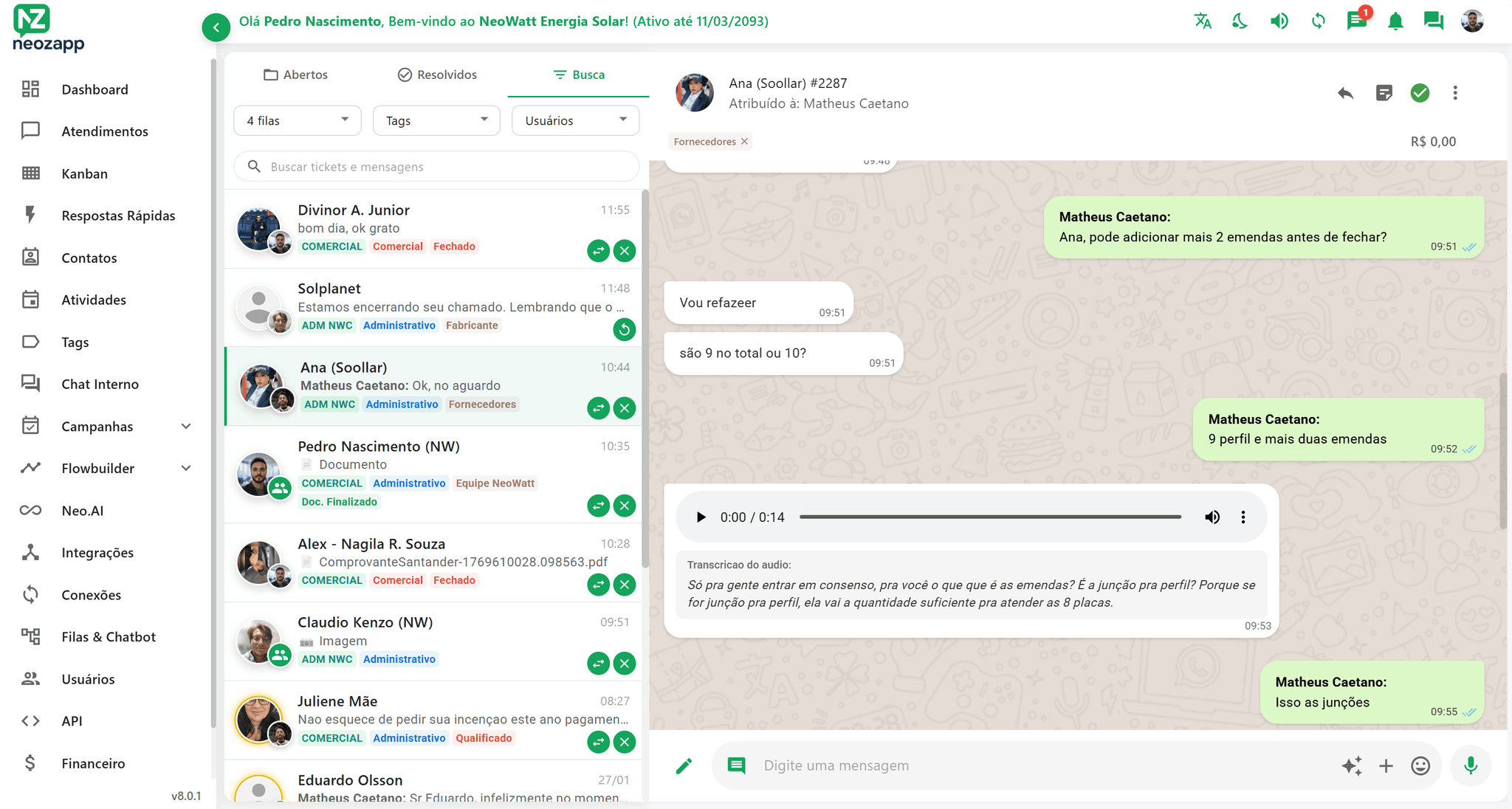Open the AI assistant in the message bar

click(1352, 765)
